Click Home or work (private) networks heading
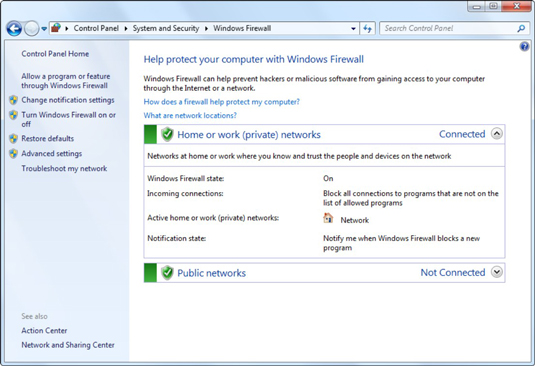535x366 pixels. pos(249,135)
